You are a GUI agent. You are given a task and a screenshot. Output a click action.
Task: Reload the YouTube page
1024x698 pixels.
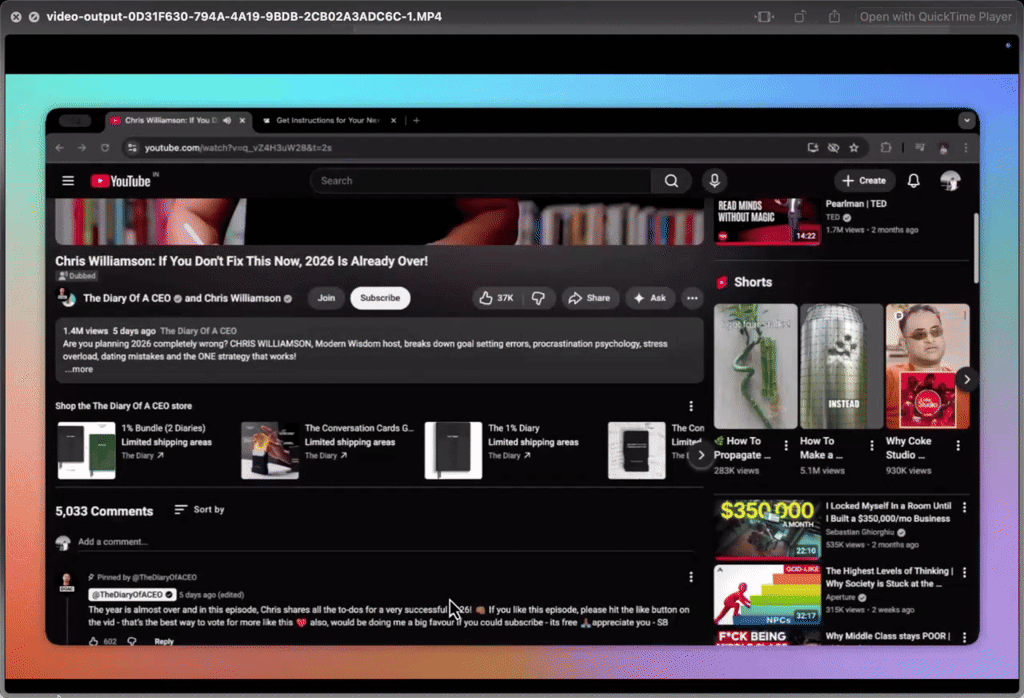[x=104, y=148]
